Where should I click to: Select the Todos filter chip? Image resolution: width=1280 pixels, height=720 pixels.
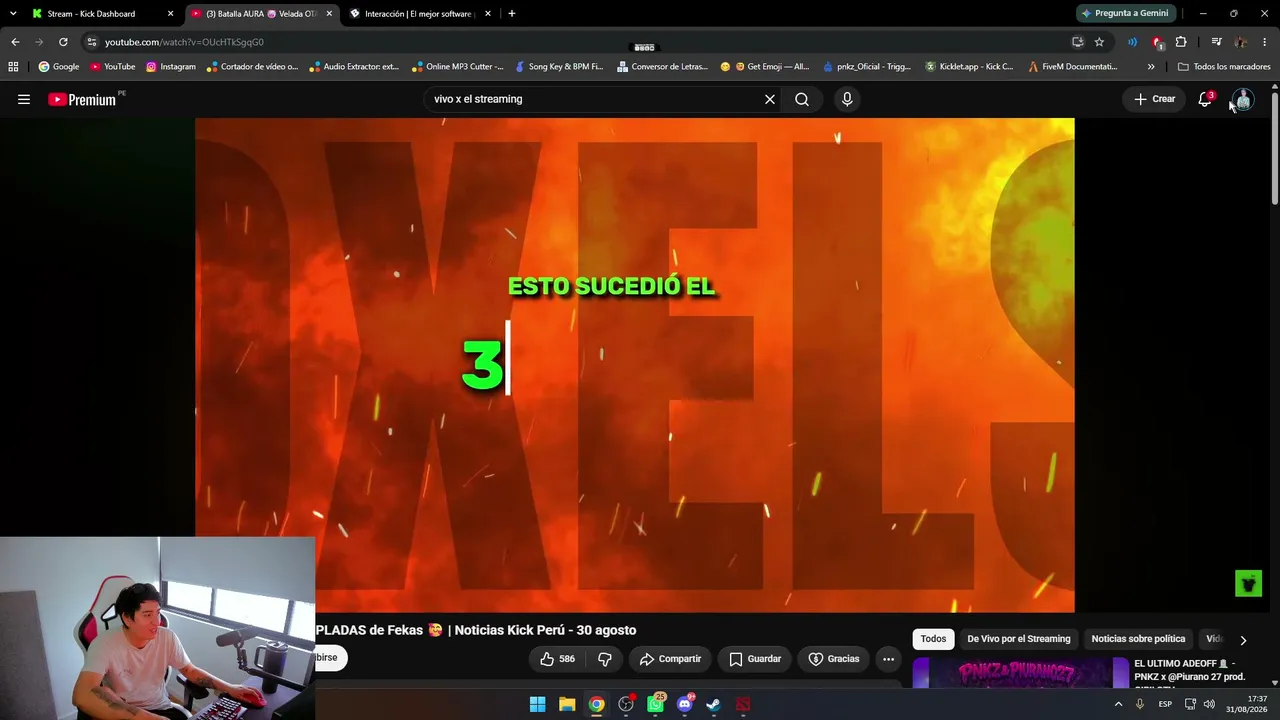tap(933, 639)
